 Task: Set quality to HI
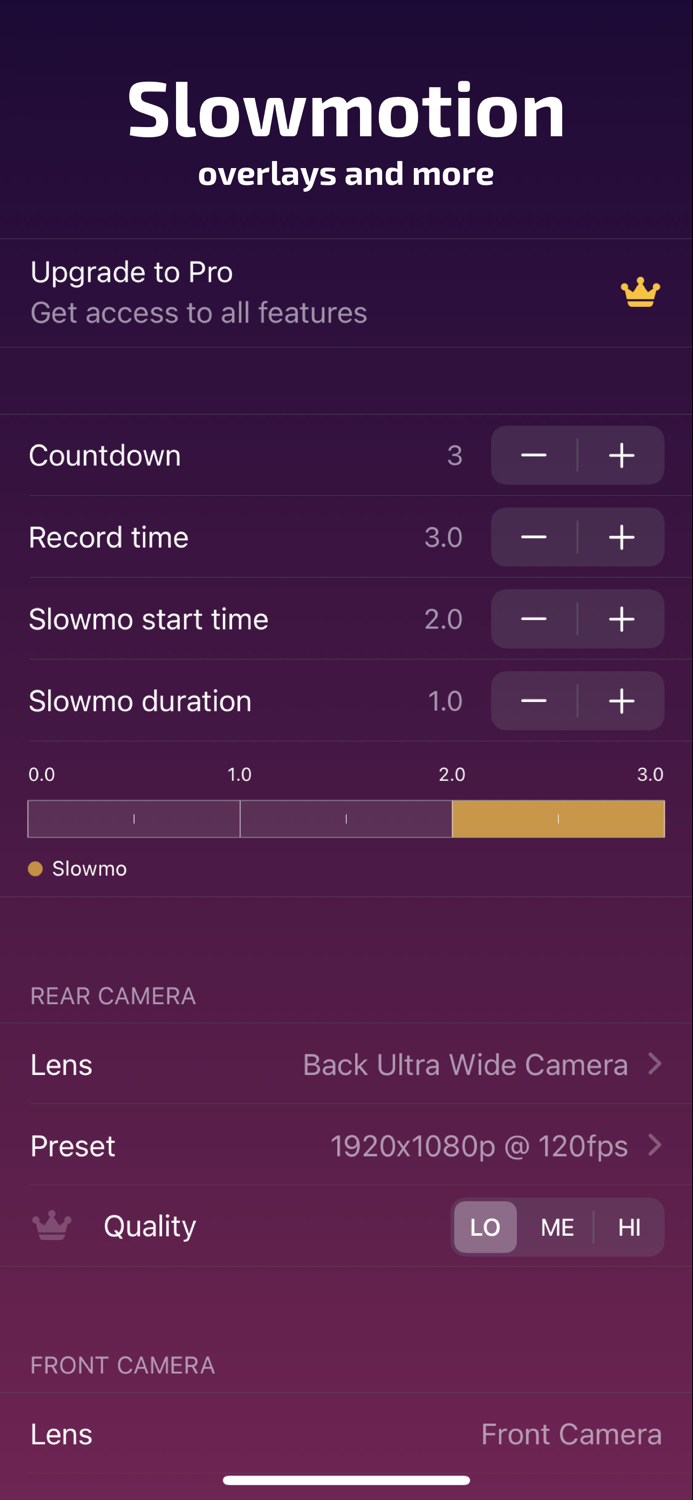tap(629, 1227)
